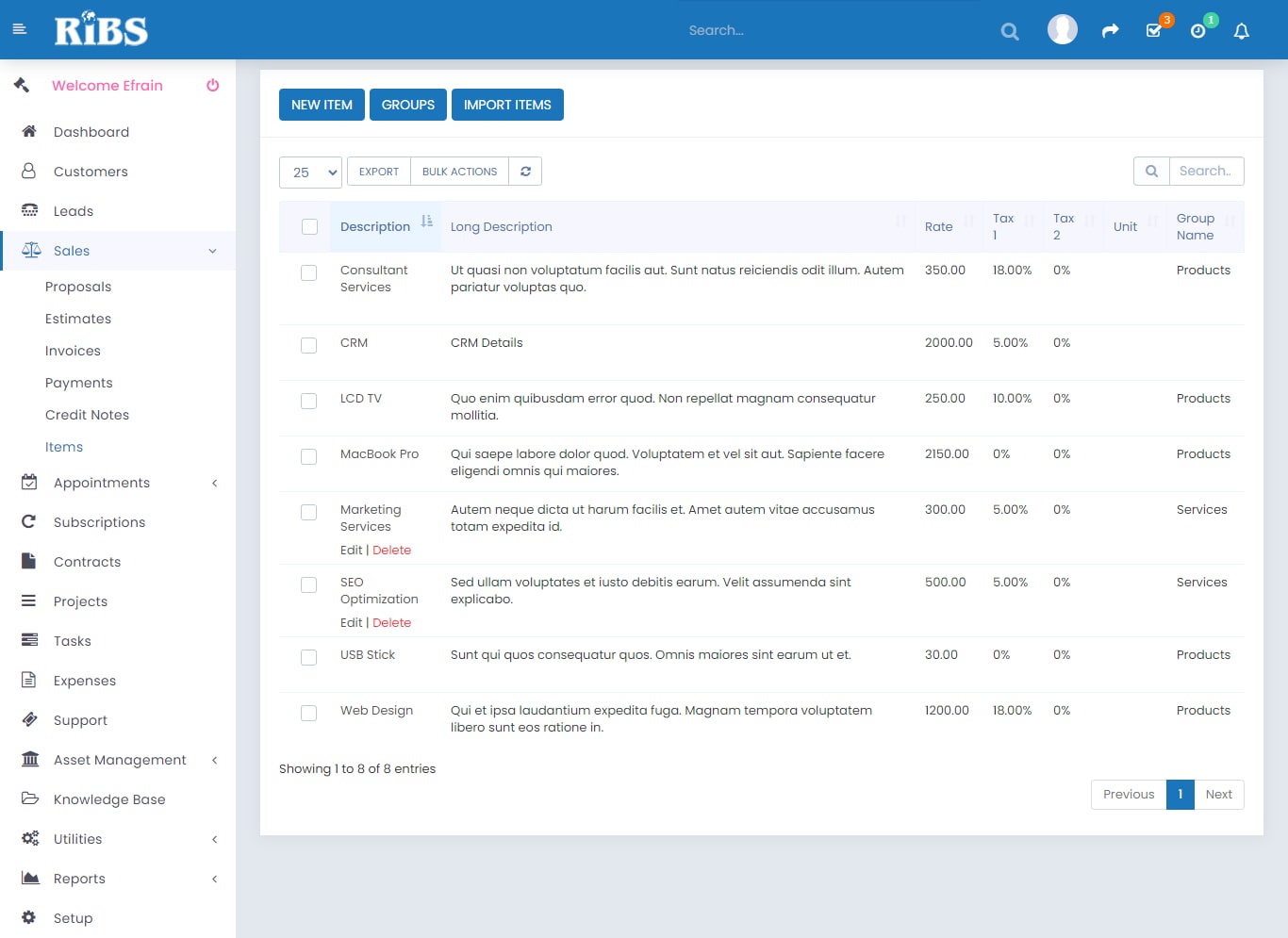Select the MacBook Pro row checkbox
Screen dimensions: 1288x938
(x=308, y=456)
